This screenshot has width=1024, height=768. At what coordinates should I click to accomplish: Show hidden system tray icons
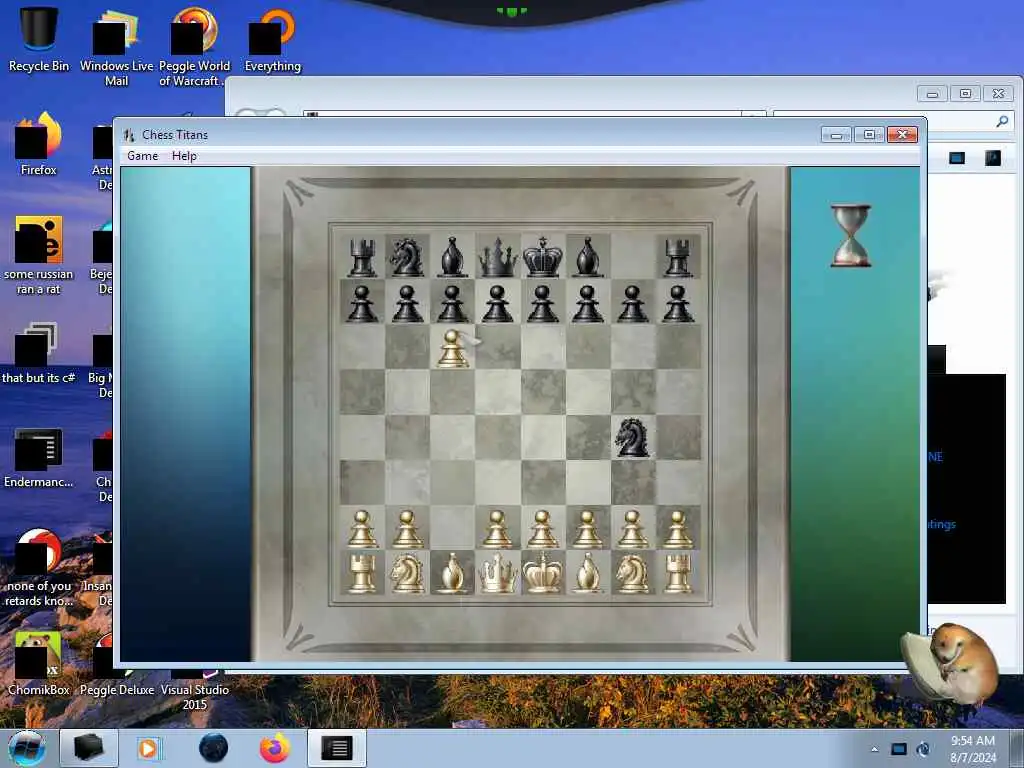pos(874,749)
